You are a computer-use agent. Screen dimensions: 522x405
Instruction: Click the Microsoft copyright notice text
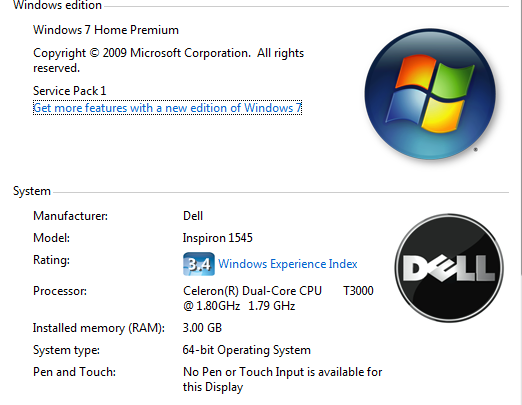point(168,60)
